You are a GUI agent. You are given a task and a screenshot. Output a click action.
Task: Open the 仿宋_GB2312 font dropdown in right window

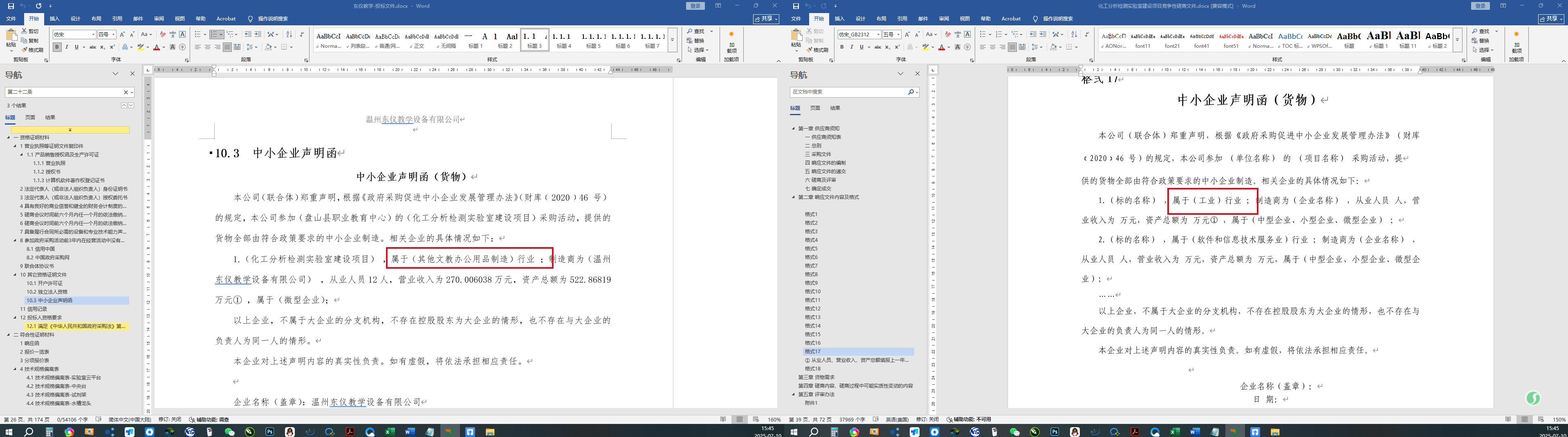[x=878, y=35]
